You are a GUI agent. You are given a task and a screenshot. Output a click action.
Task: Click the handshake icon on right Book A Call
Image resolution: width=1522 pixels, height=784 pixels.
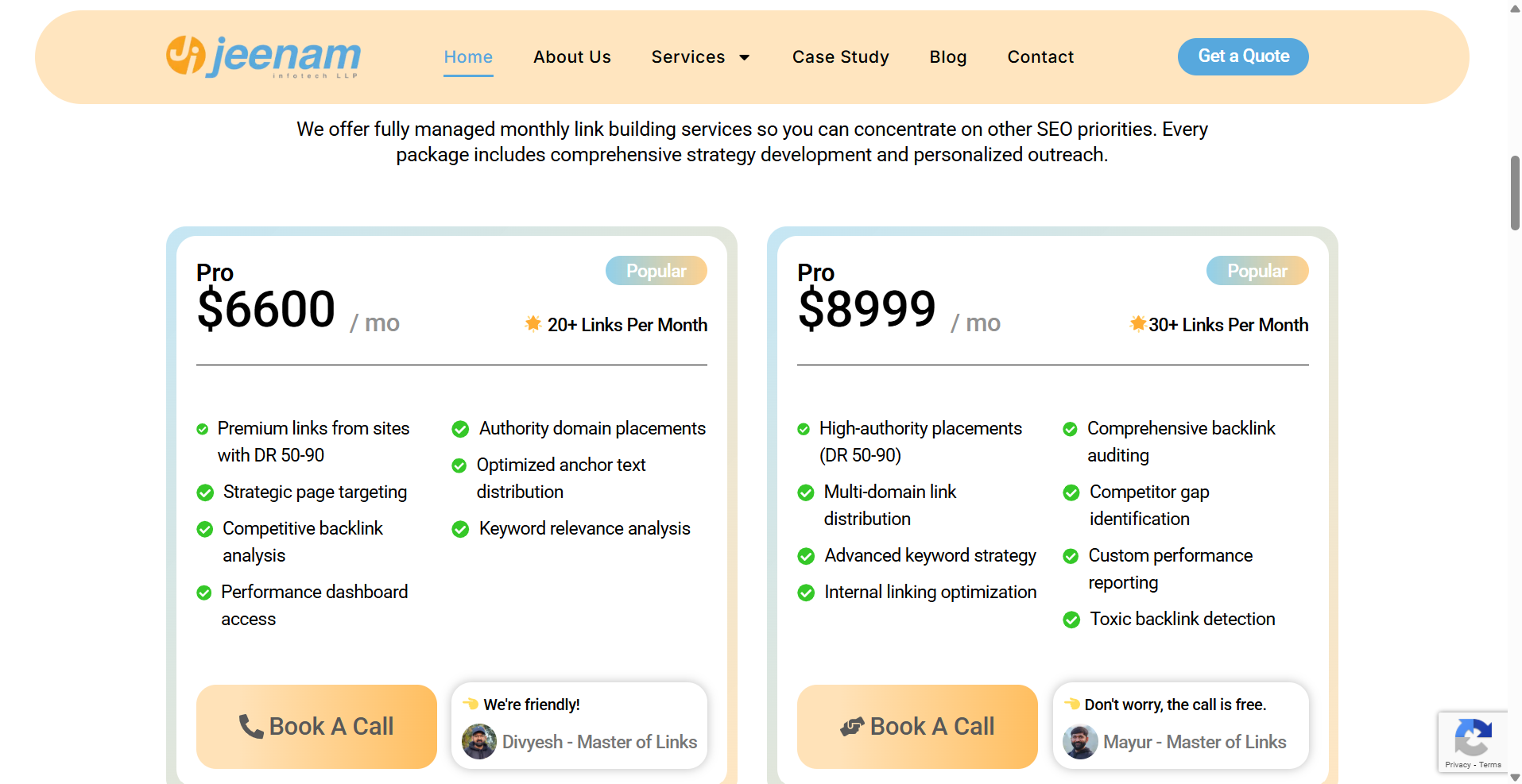(x=853, y=726)
